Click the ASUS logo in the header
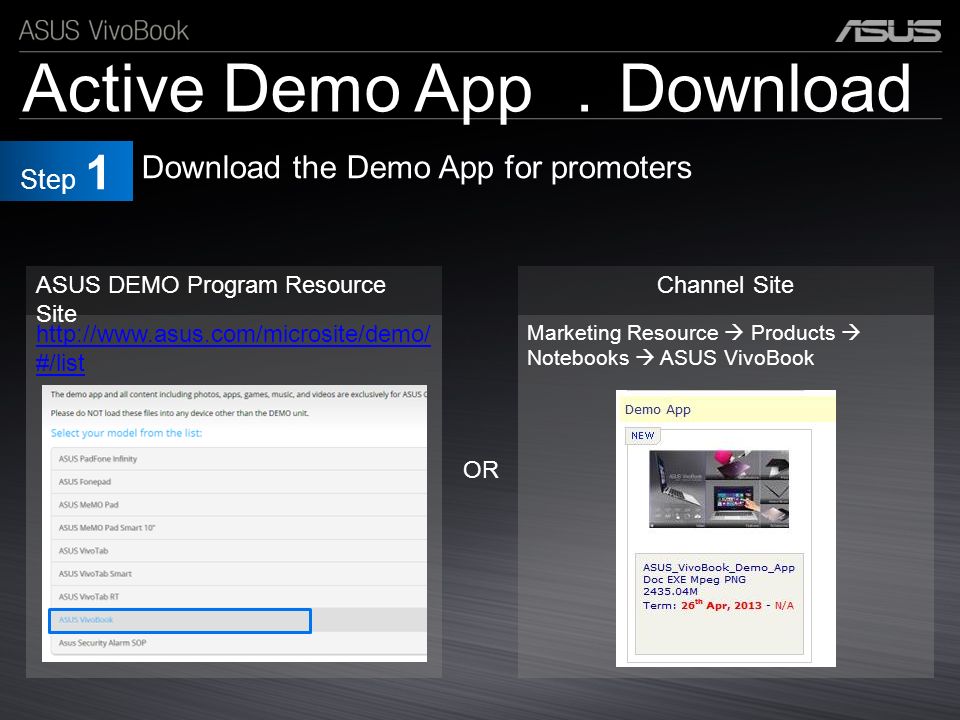This screenshot has width=960, height=720. 888,31
